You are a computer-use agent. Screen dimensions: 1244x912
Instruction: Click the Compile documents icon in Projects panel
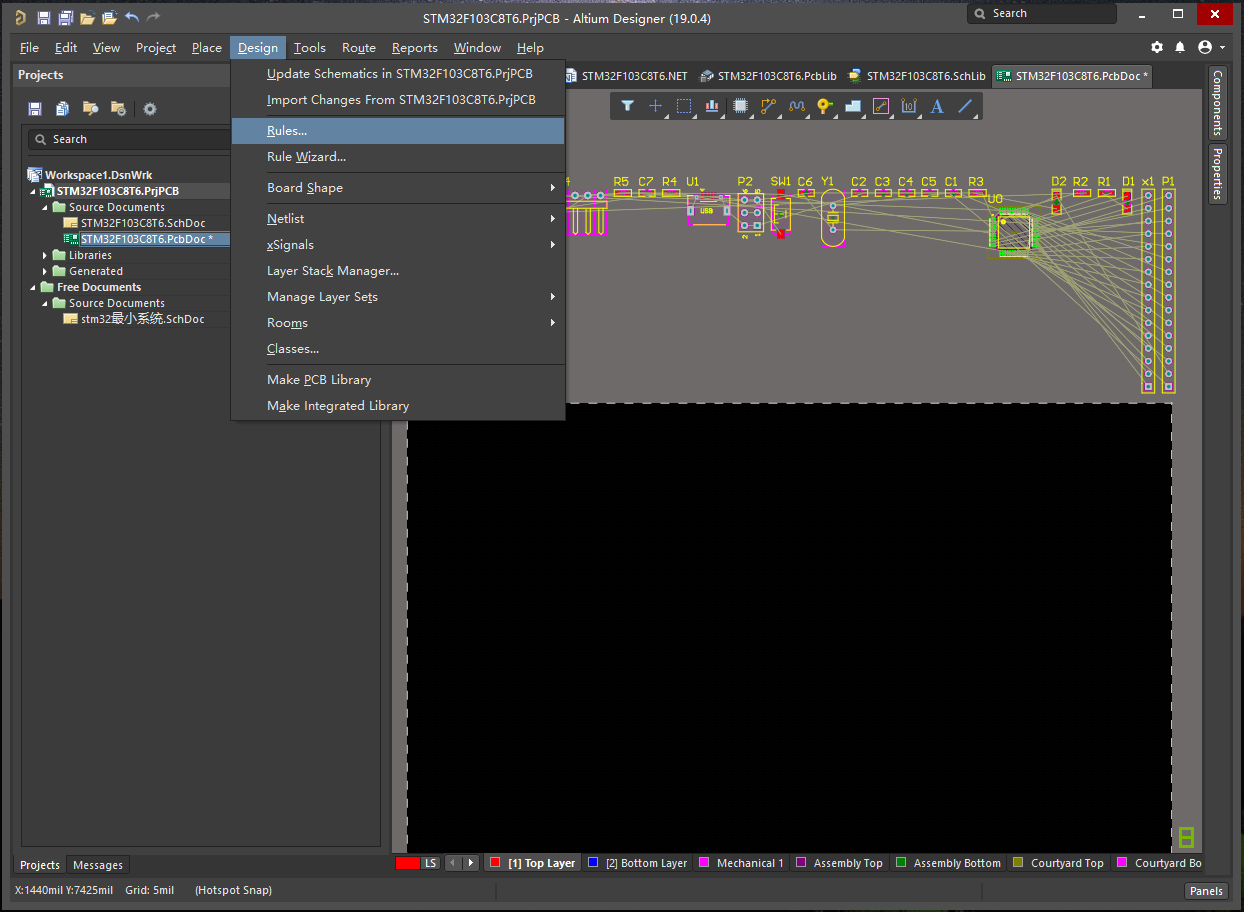63,108
